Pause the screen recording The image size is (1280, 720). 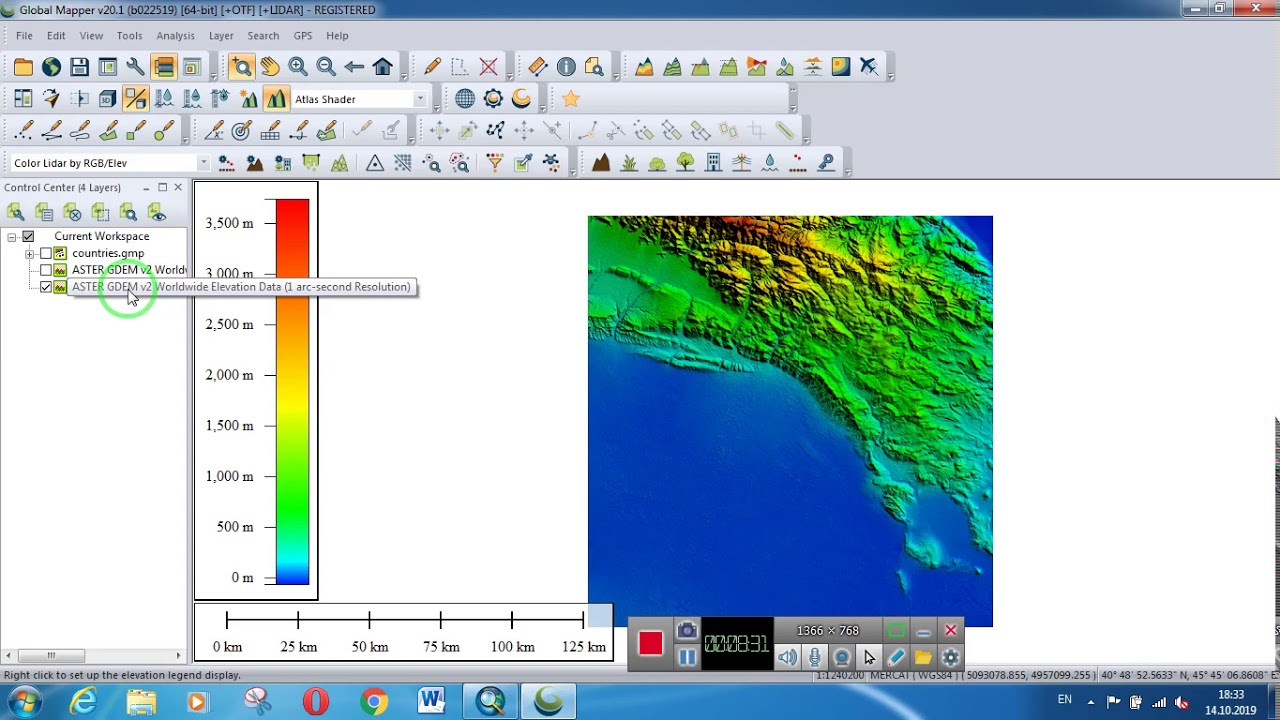686,657
